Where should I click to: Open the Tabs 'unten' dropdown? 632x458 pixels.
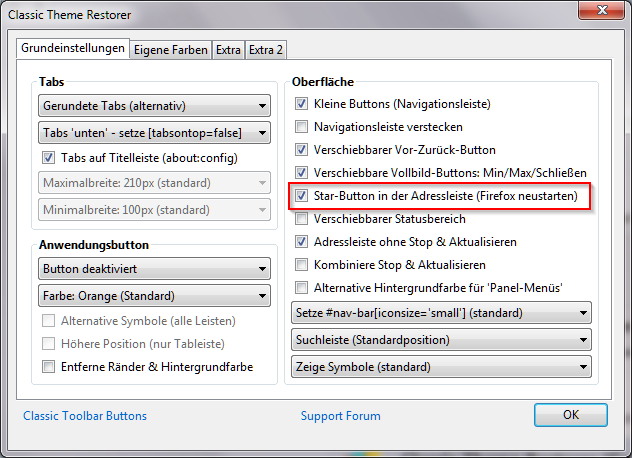155,132
